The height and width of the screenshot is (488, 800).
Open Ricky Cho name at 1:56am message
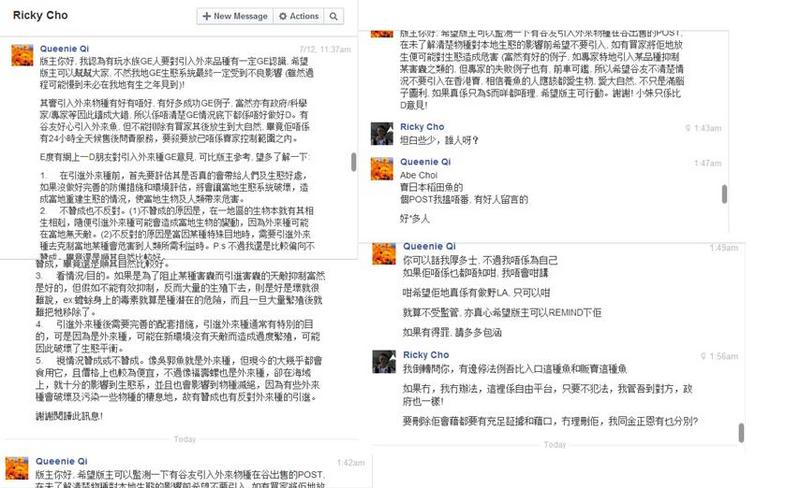426,355
